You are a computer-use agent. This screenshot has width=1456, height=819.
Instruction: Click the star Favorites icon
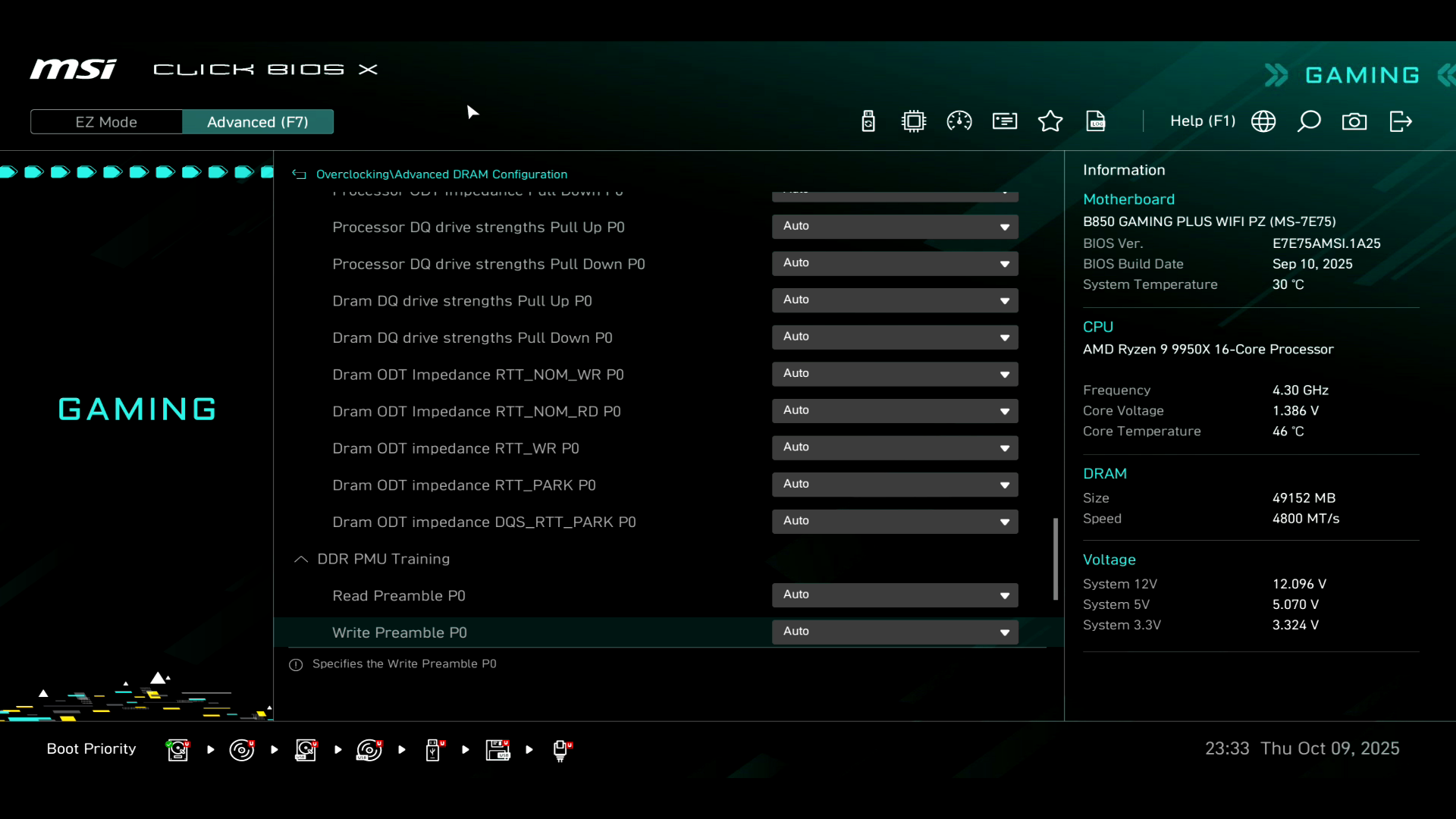(1050, 121)
